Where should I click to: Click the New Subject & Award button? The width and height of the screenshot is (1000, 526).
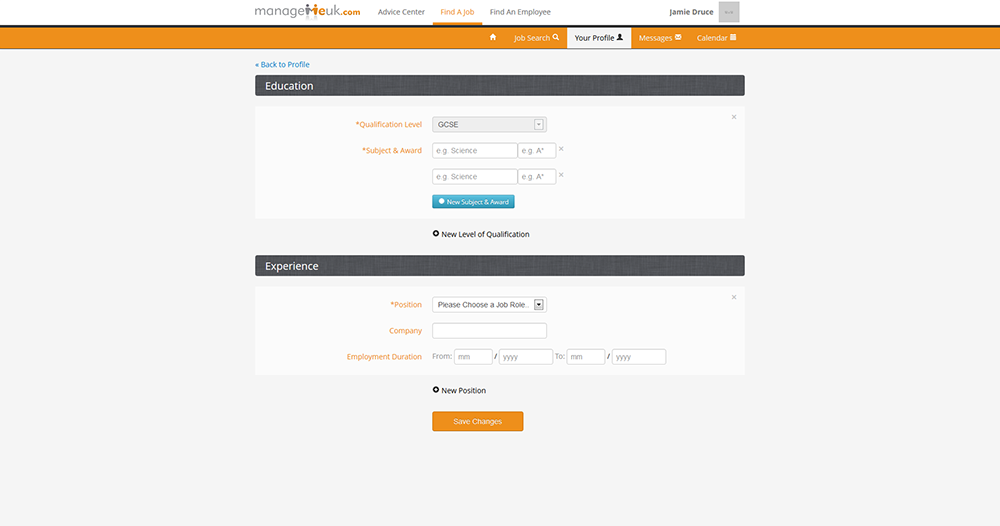[x=473, y=202]
